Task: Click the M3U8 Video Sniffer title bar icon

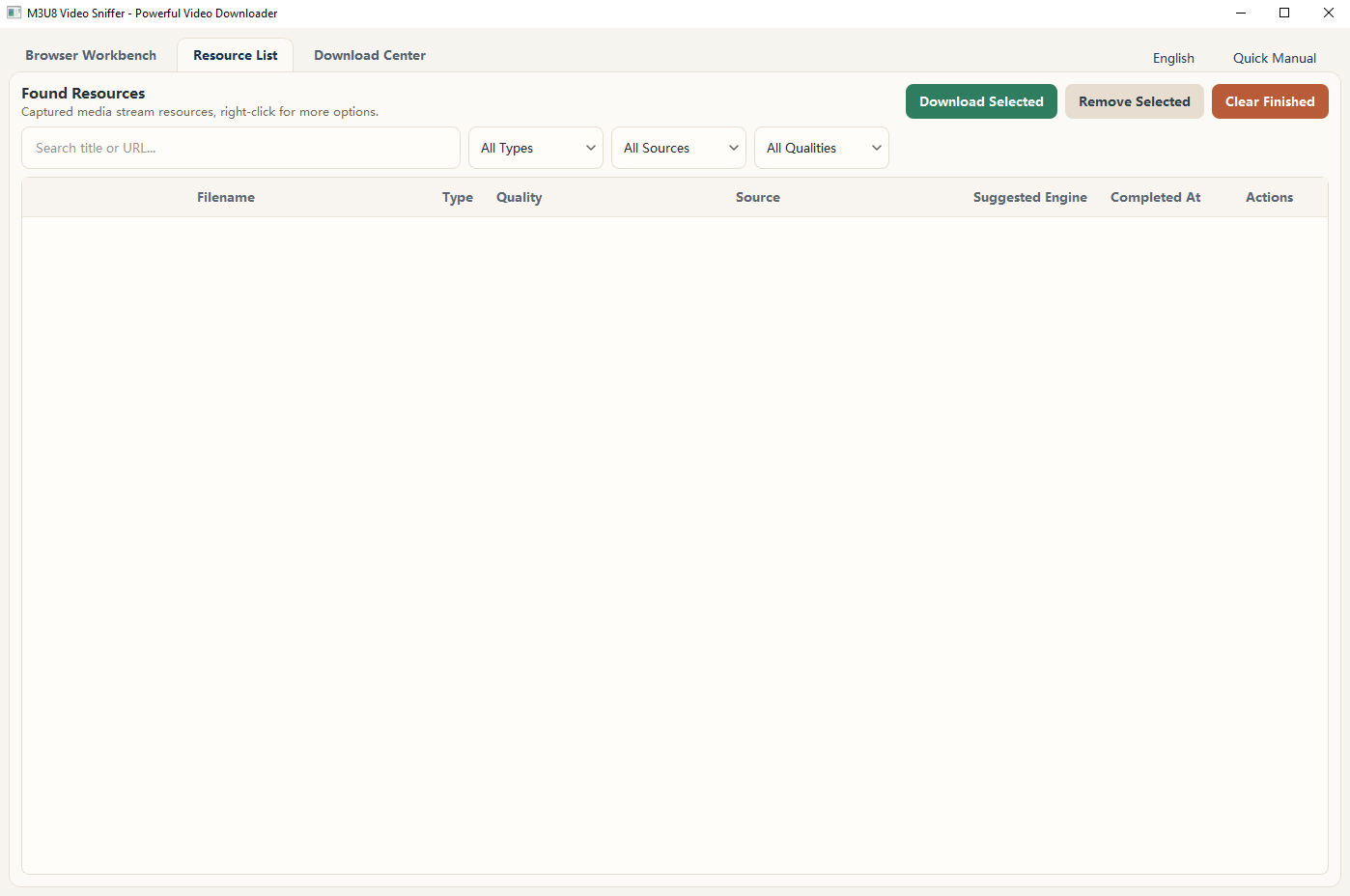Action: (14, 13)
